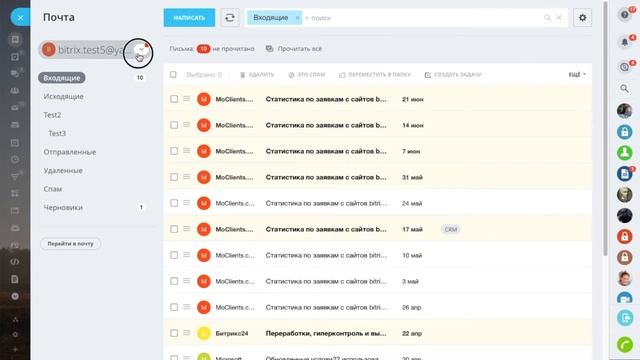640x360 pixels.
Task: Open the 26 апр email row
Action: (378, 307)
